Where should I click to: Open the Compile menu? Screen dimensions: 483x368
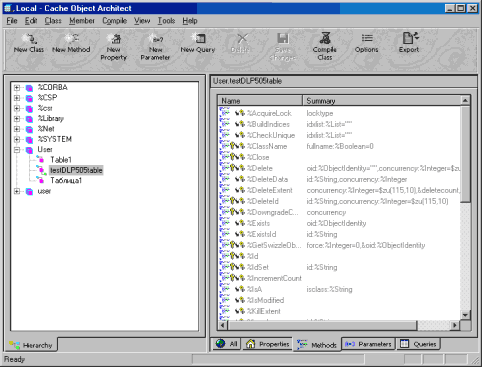[x=114, y=21]
